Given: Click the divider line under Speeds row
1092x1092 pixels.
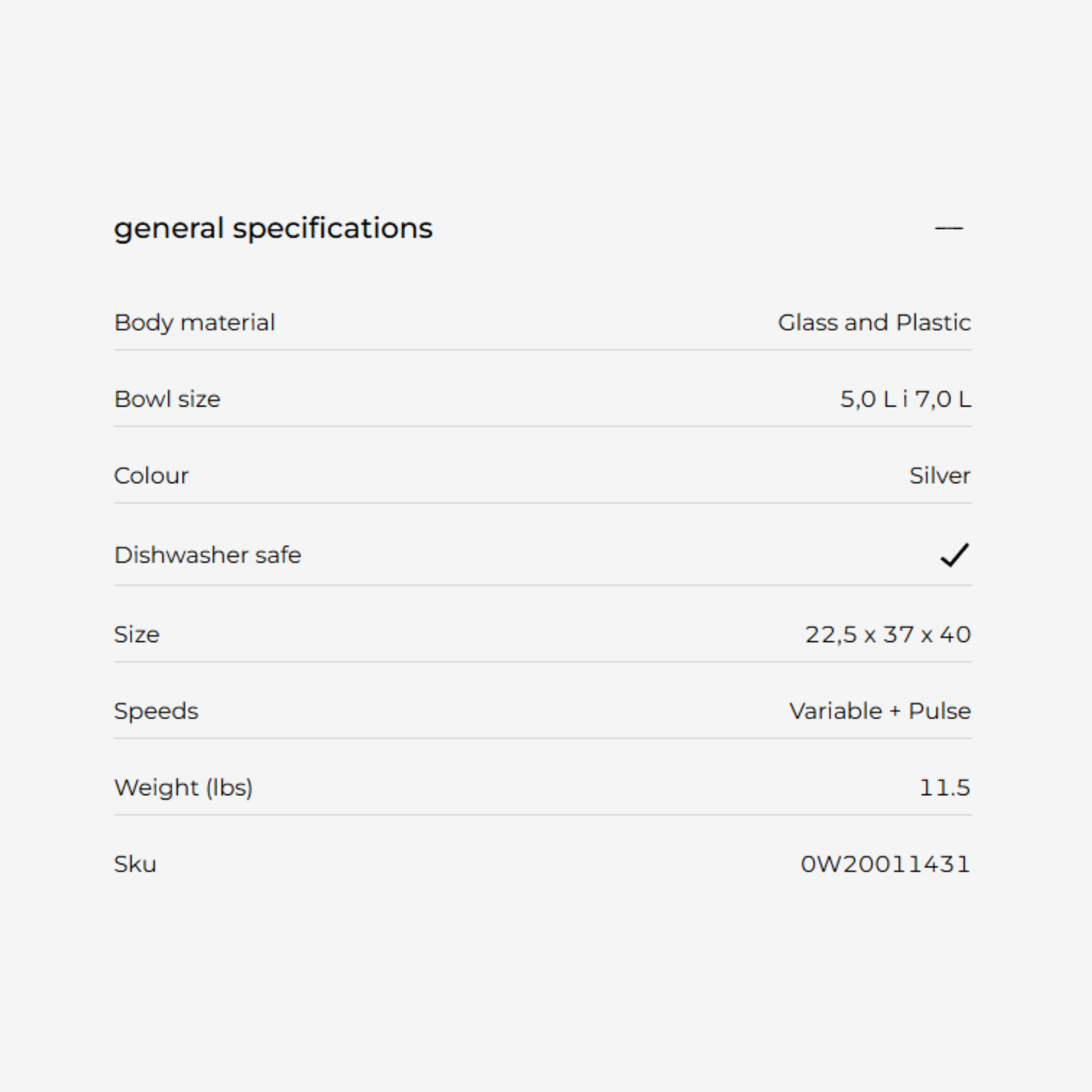Looking at the screenshot, I should [543, 738].
